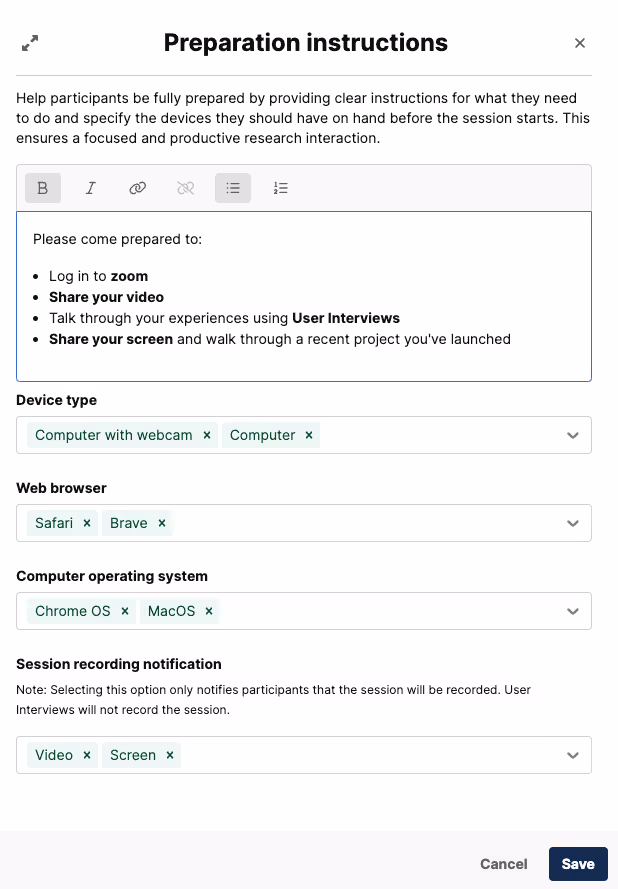Switch to numbered list formatting
This screenshot has height=889, width=618.
[x=281, y=188]
